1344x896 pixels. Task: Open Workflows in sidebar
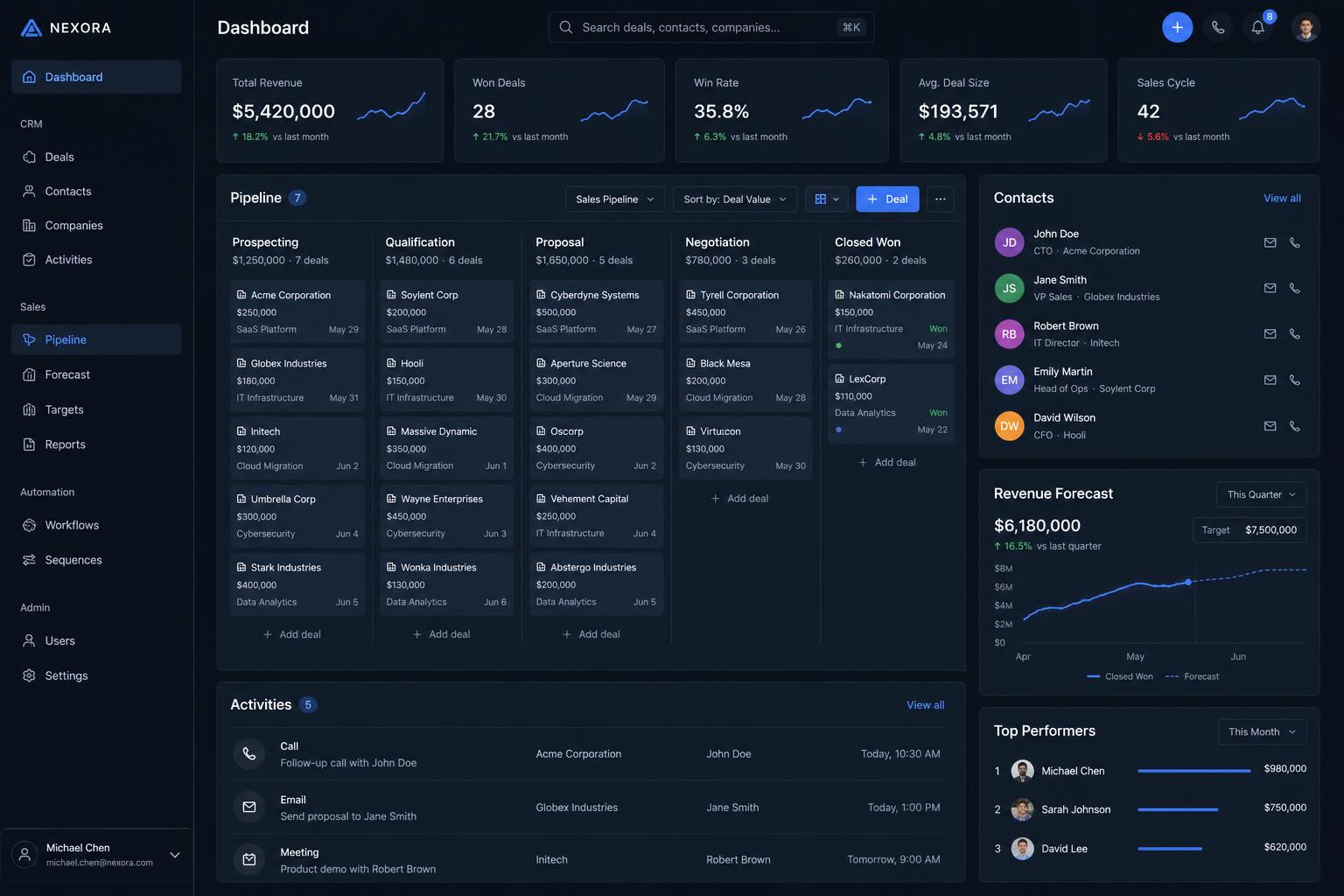point(96,525)
